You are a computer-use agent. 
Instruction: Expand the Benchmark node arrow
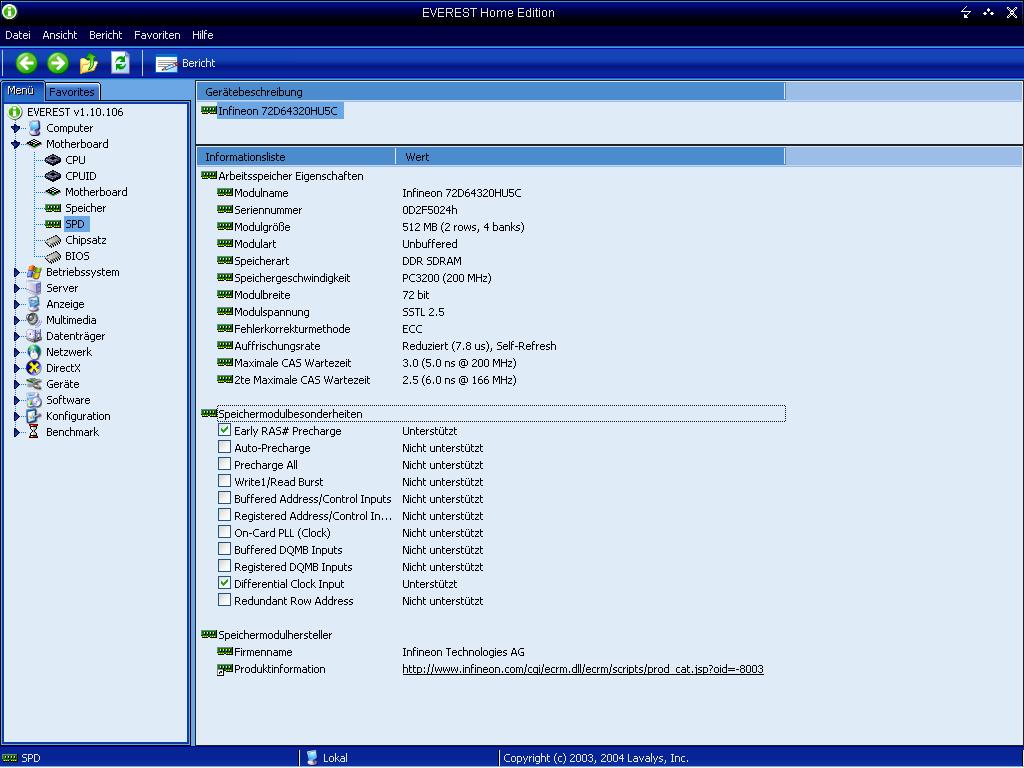point(16,432)
